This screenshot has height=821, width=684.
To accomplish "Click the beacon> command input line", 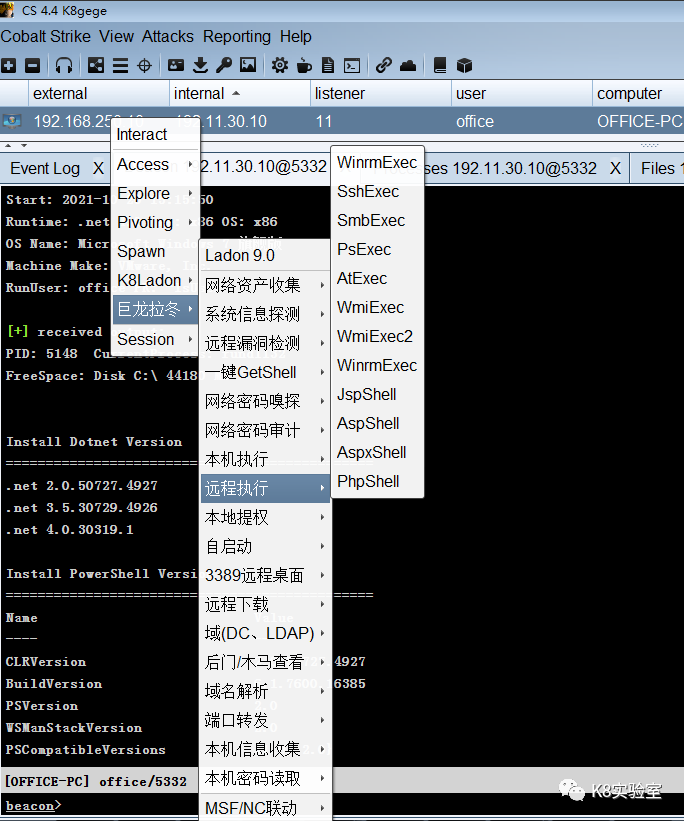I will tap(342, 806).
